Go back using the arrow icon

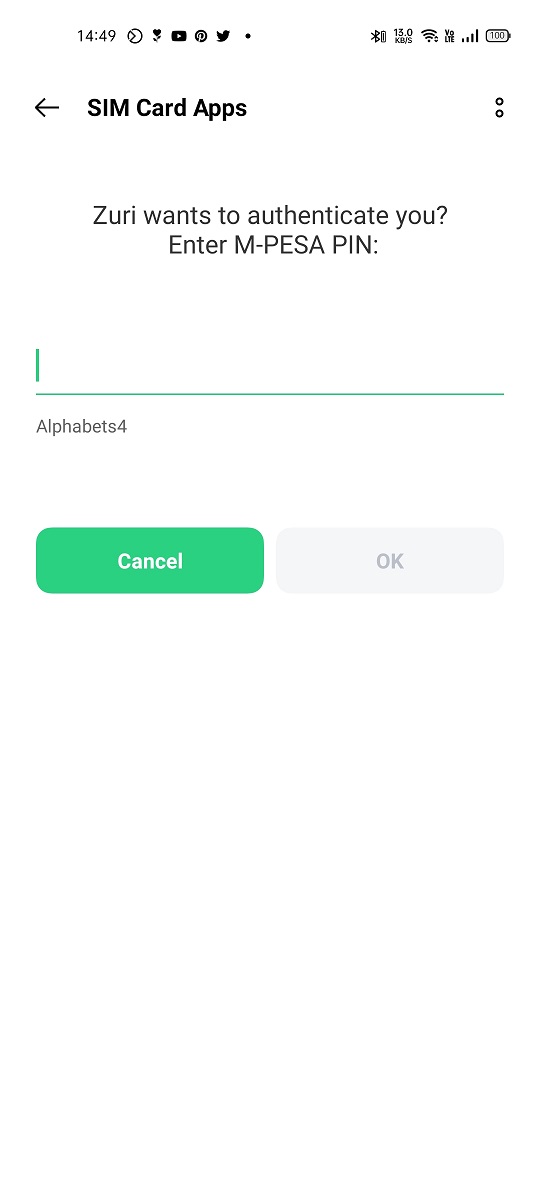(47, 108)
